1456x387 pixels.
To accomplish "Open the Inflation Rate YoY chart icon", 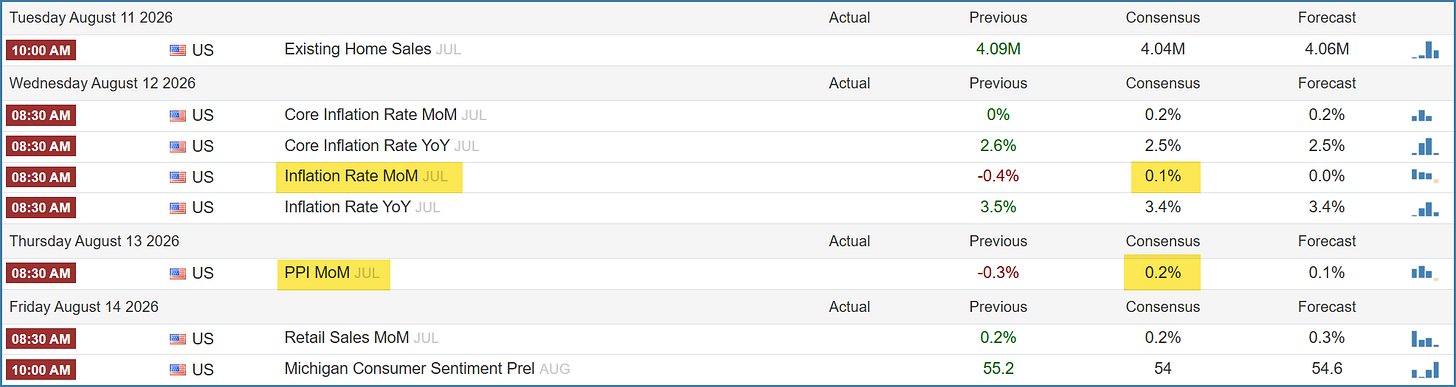I will click(x=1426, y=207).
